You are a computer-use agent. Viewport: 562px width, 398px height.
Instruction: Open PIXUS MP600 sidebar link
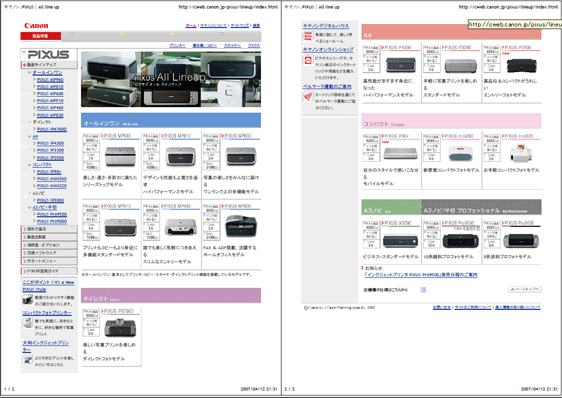[50, 94]
